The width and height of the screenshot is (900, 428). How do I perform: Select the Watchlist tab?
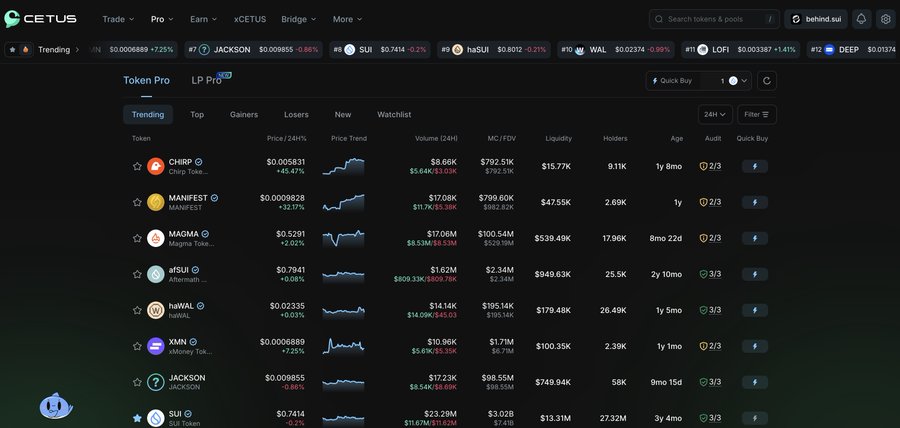coord(394,115)
